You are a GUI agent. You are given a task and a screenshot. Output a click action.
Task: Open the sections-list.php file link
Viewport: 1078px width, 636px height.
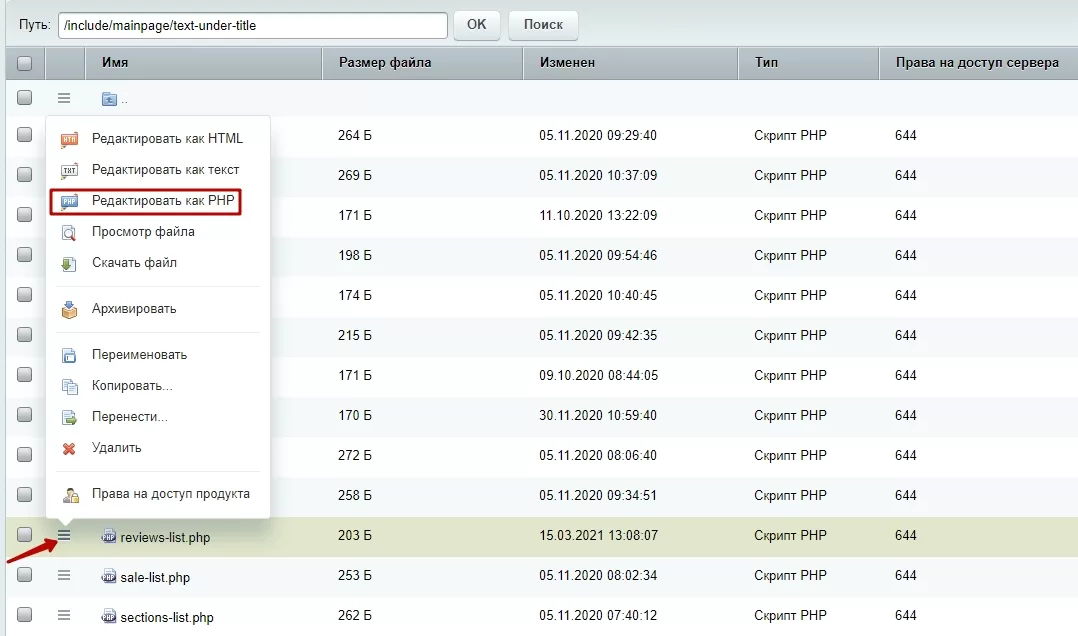[167, 617]
